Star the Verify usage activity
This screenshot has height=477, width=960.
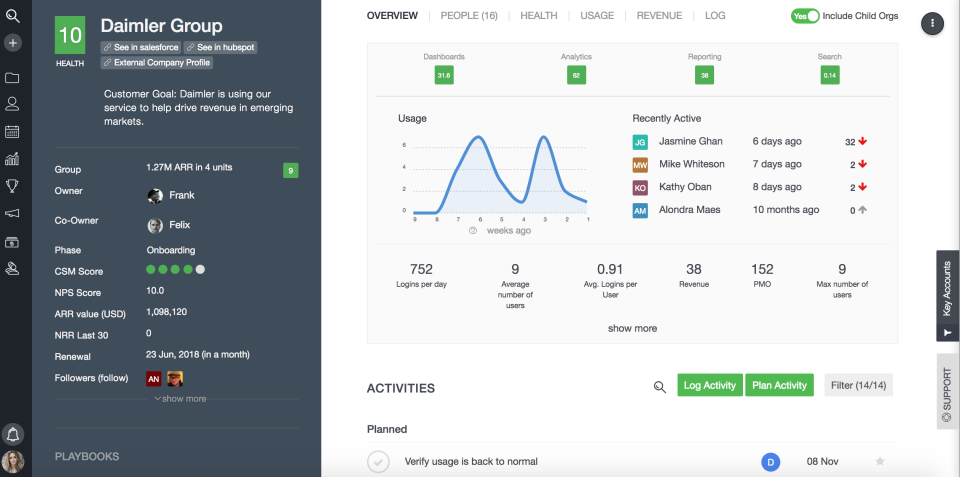(880, 461)
